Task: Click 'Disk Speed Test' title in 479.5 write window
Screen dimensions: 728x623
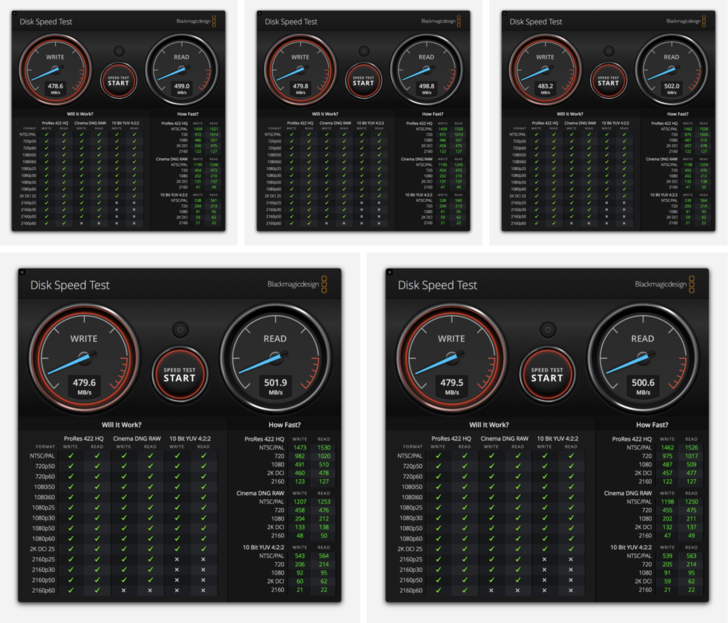Action: (x=437, y=285)
